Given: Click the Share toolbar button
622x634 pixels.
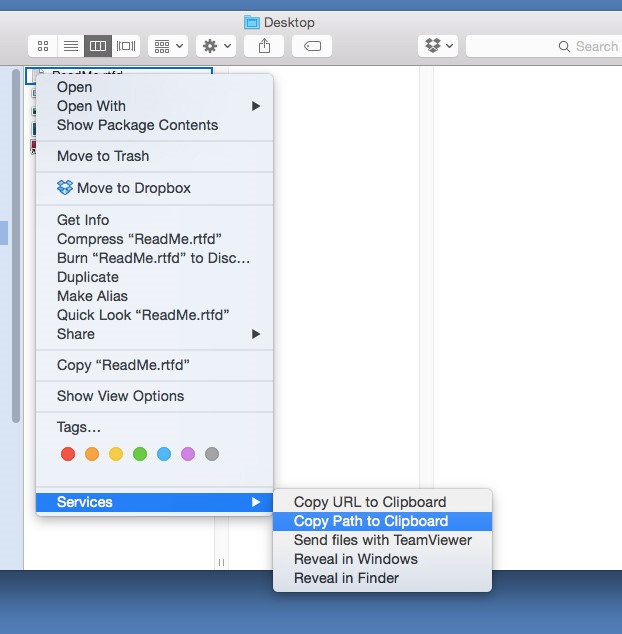Looking at the screenshot, I should 264,46.
